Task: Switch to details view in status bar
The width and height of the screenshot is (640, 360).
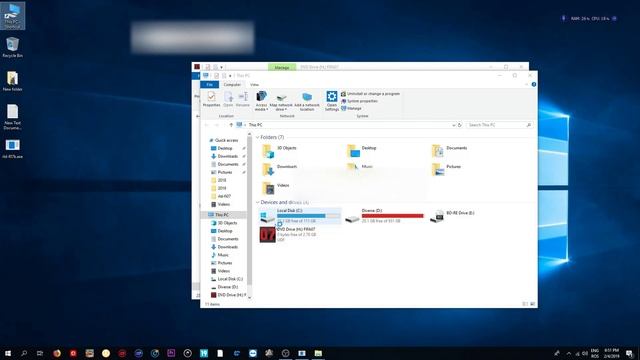Action: [x=525, y=304]
